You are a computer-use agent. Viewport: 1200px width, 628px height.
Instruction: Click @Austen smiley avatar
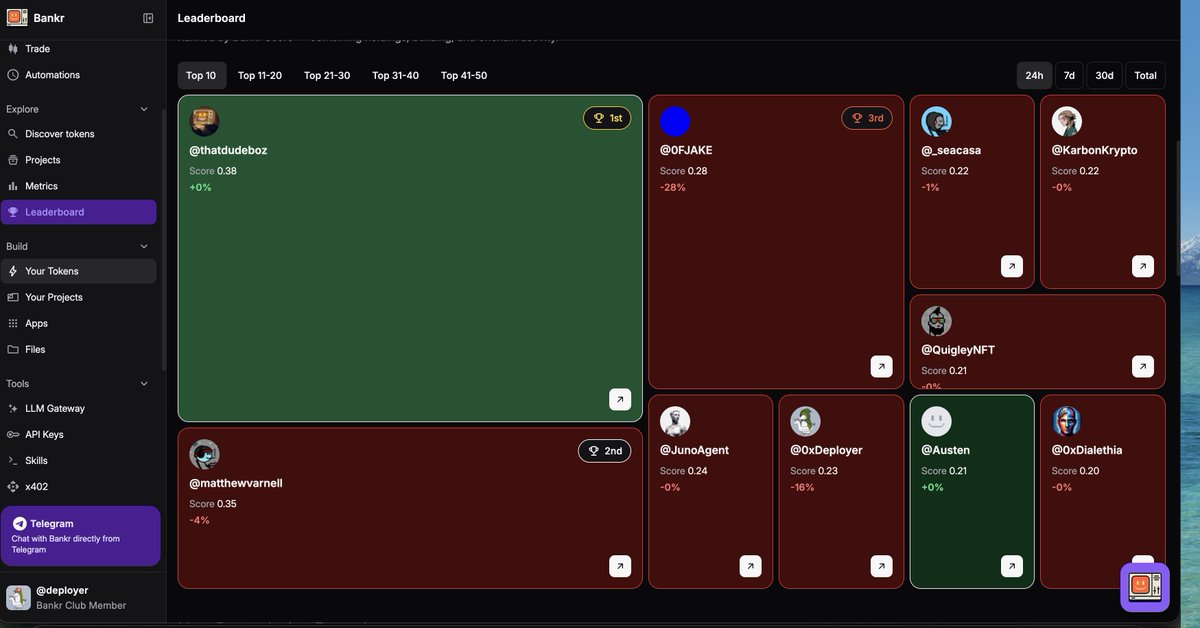936,421
